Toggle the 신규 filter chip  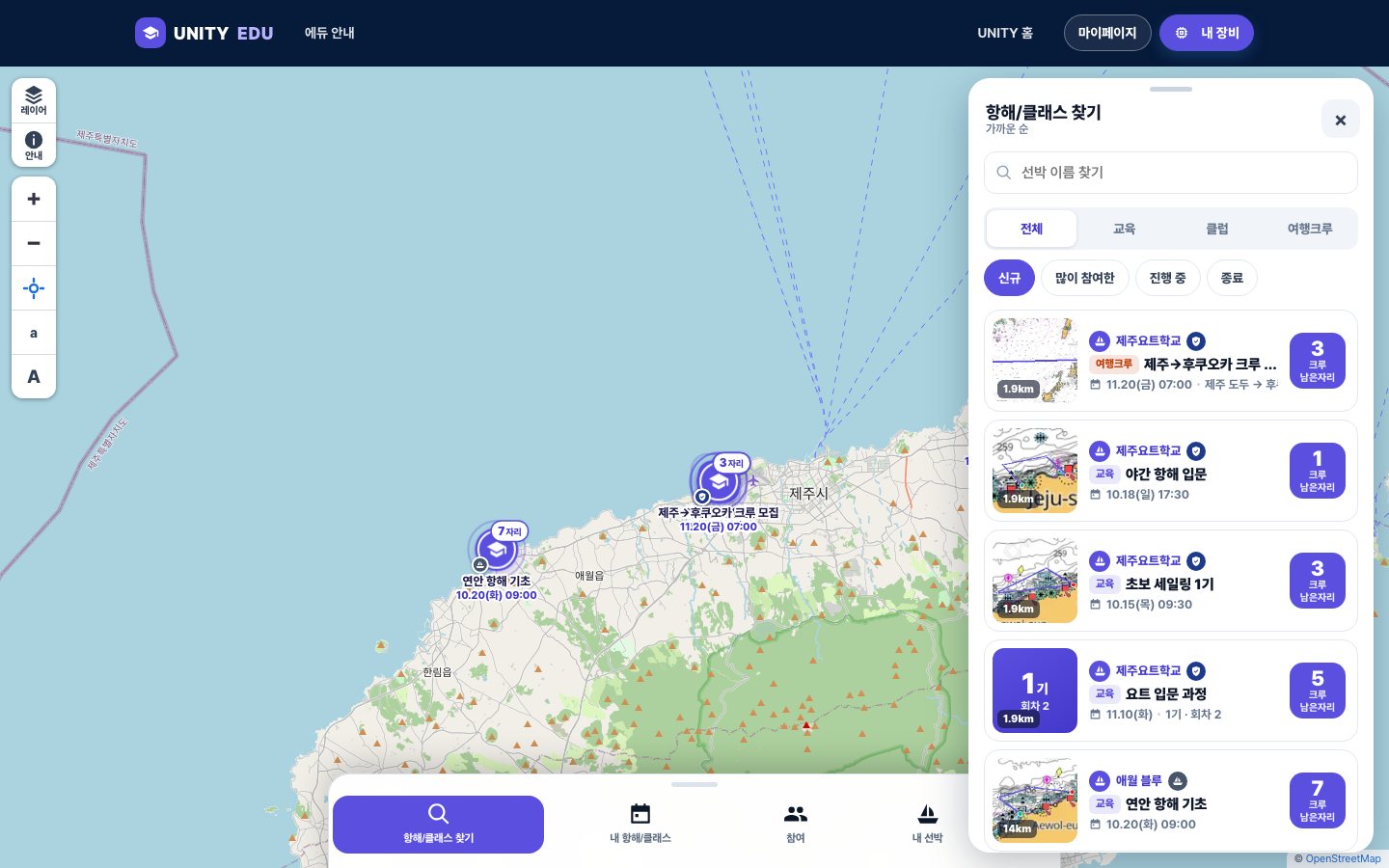coord(1009,278)
